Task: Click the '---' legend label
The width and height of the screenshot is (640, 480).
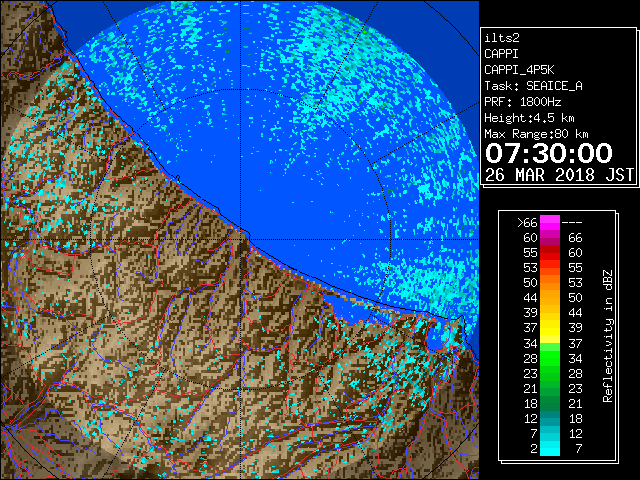Action: [572, 223]
